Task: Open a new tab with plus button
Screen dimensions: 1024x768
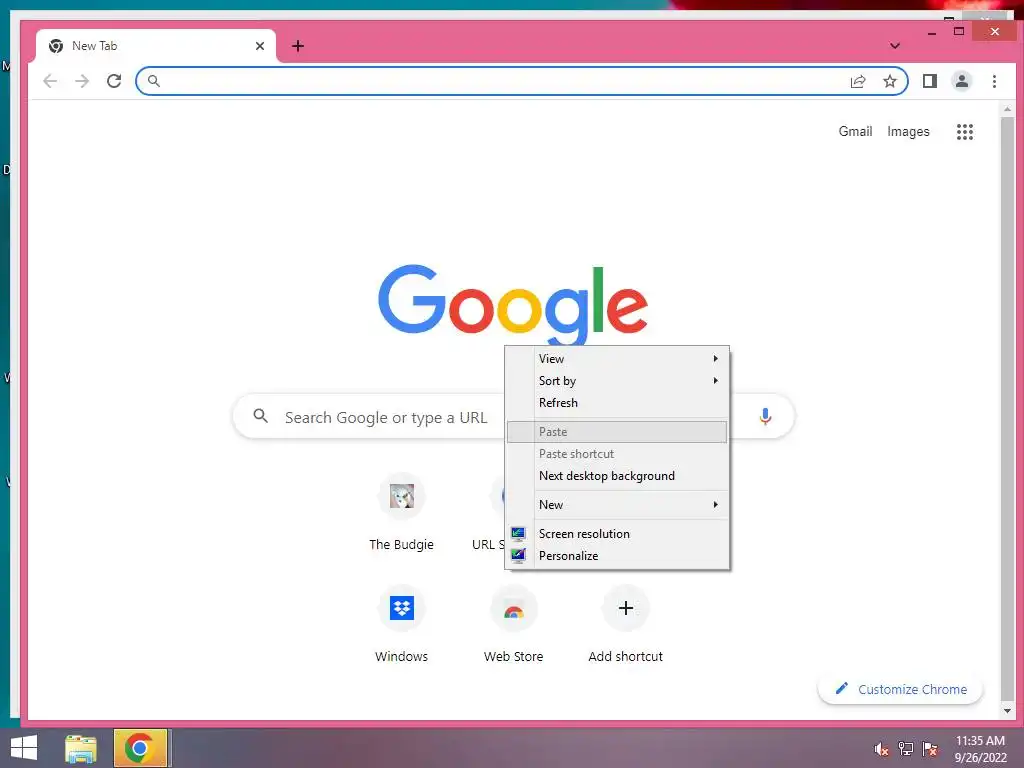Action: click(298, 46)
